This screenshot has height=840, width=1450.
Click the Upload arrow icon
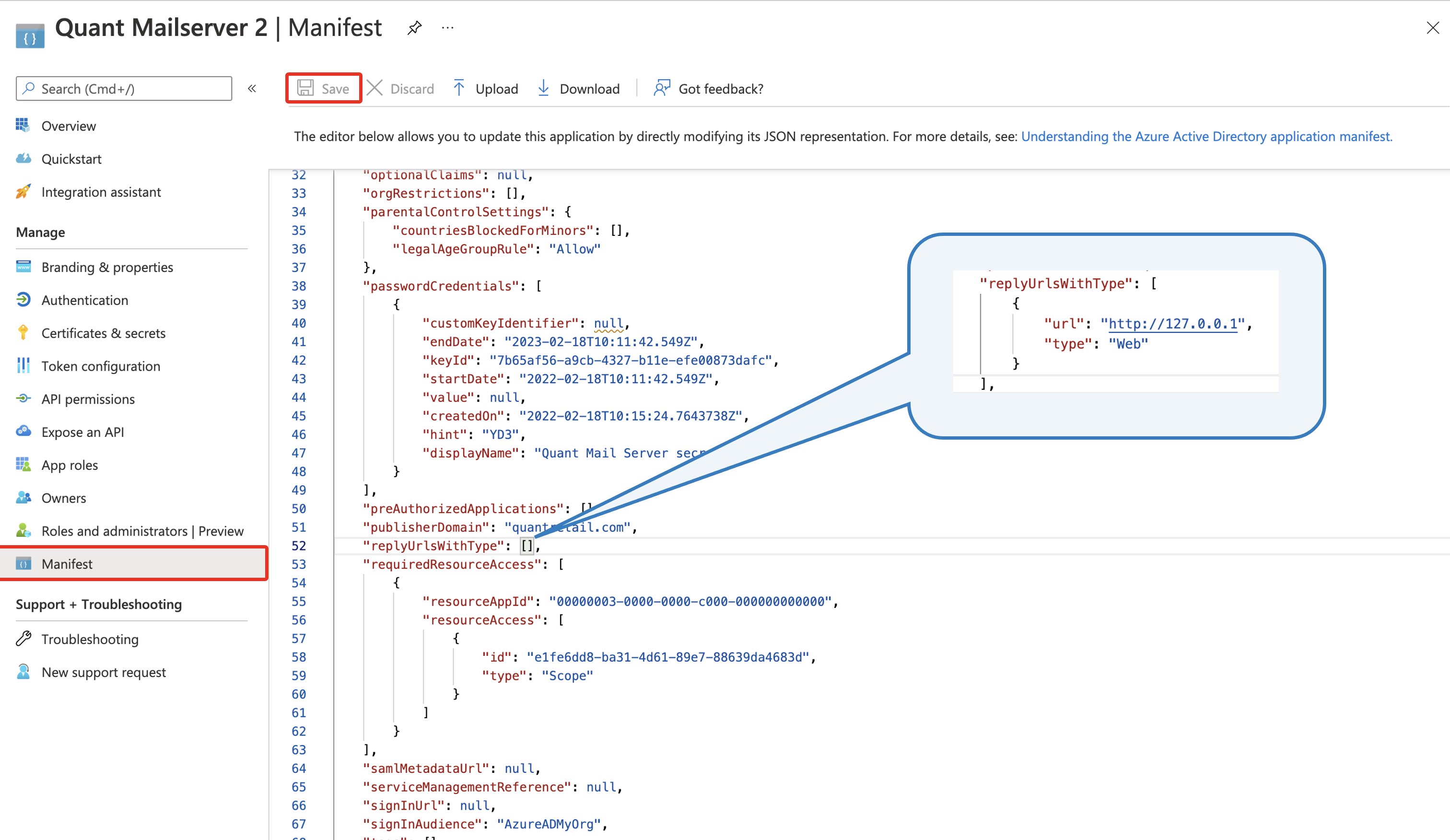458,88
